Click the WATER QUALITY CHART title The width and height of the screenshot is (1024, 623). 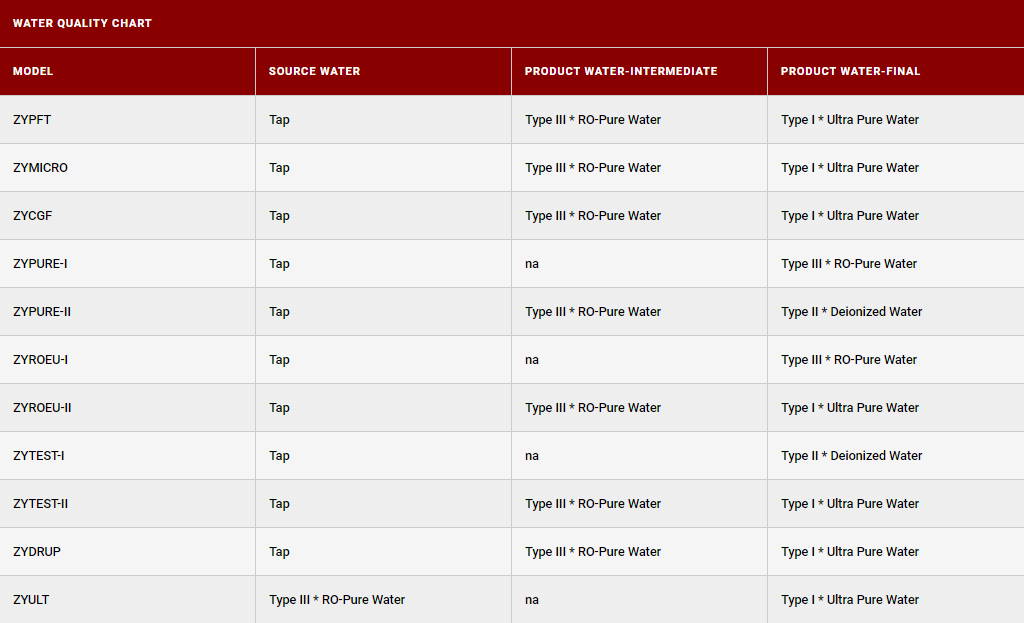tap(82, 23)
